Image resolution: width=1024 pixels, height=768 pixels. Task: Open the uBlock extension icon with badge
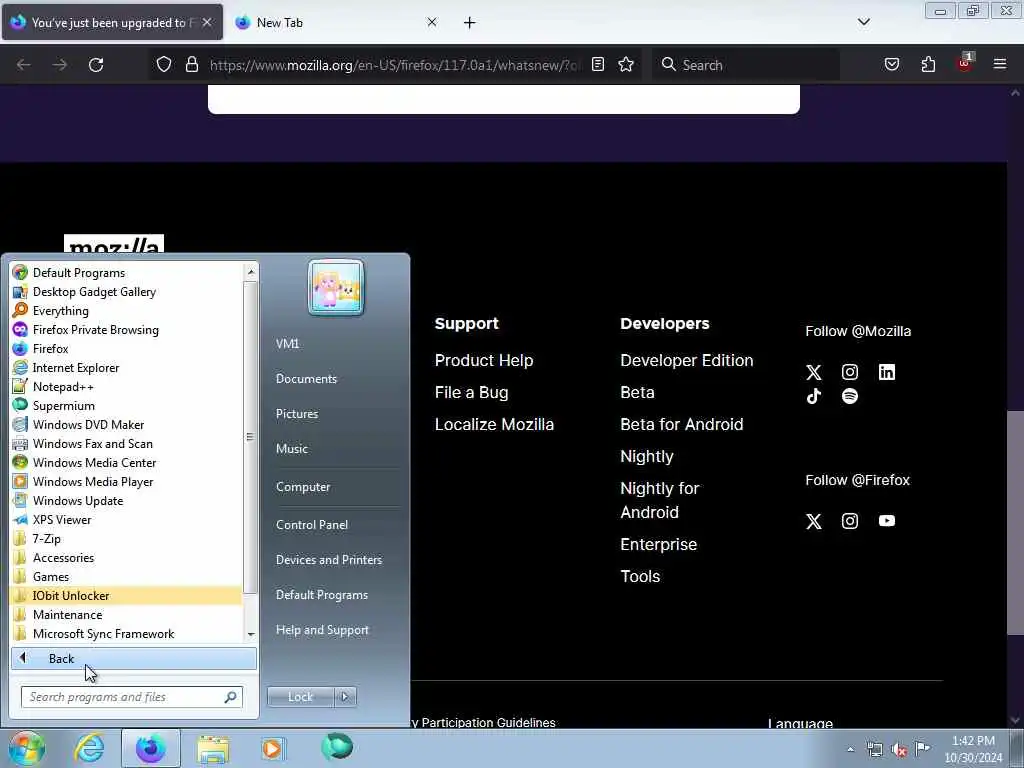[x=965, y=63]
